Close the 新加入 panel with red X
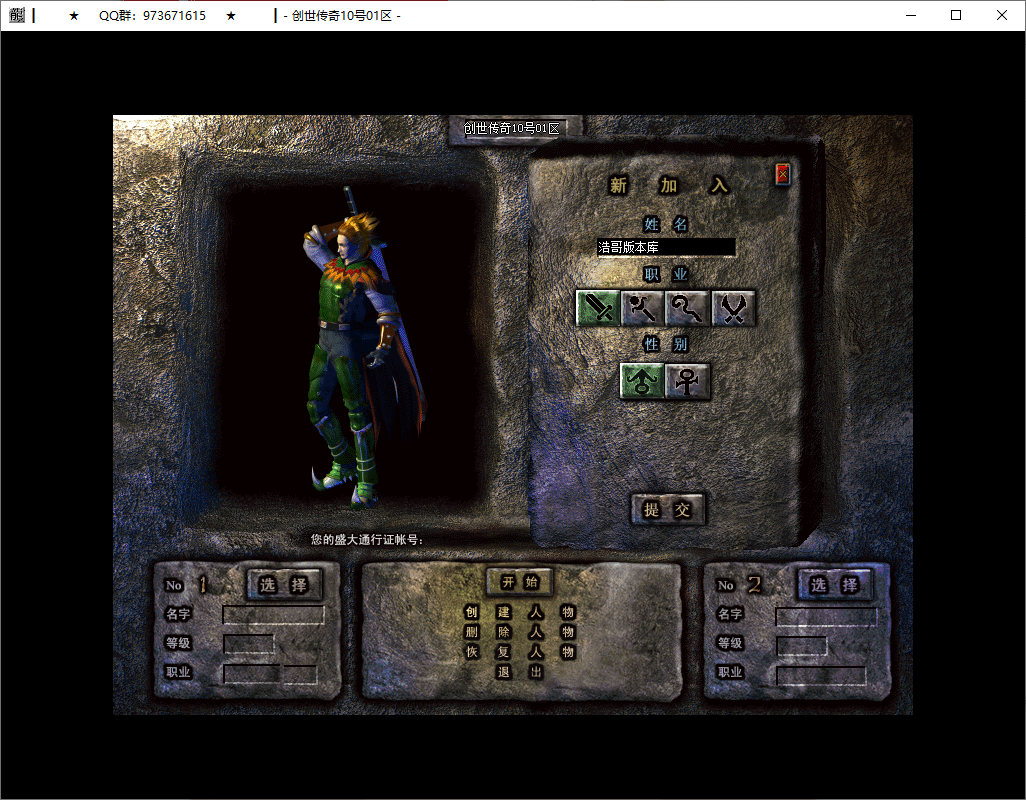This screenshot has width=1026, height=800. 783,174
